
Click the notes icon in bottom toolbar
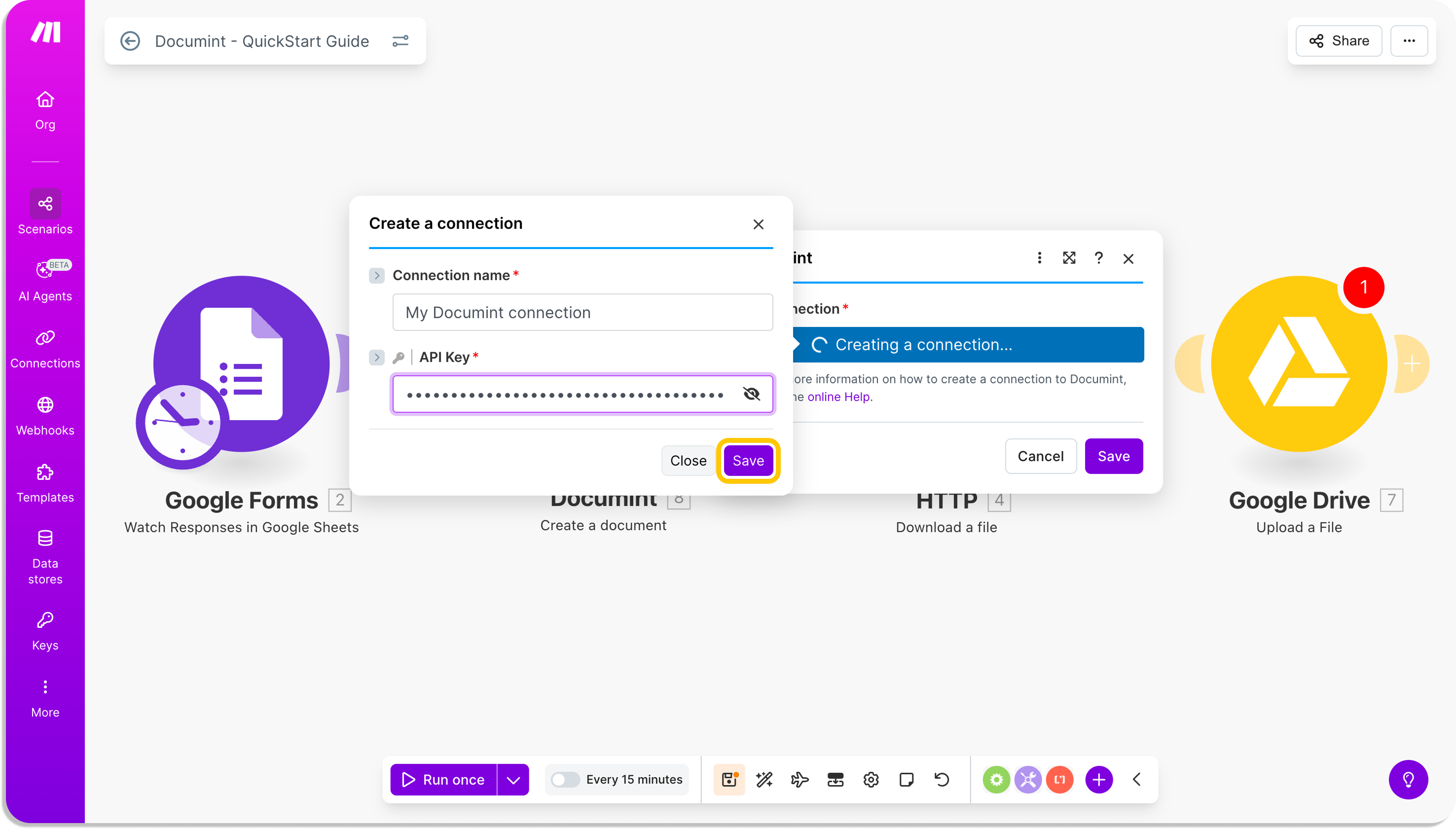(x=906, y=780)
